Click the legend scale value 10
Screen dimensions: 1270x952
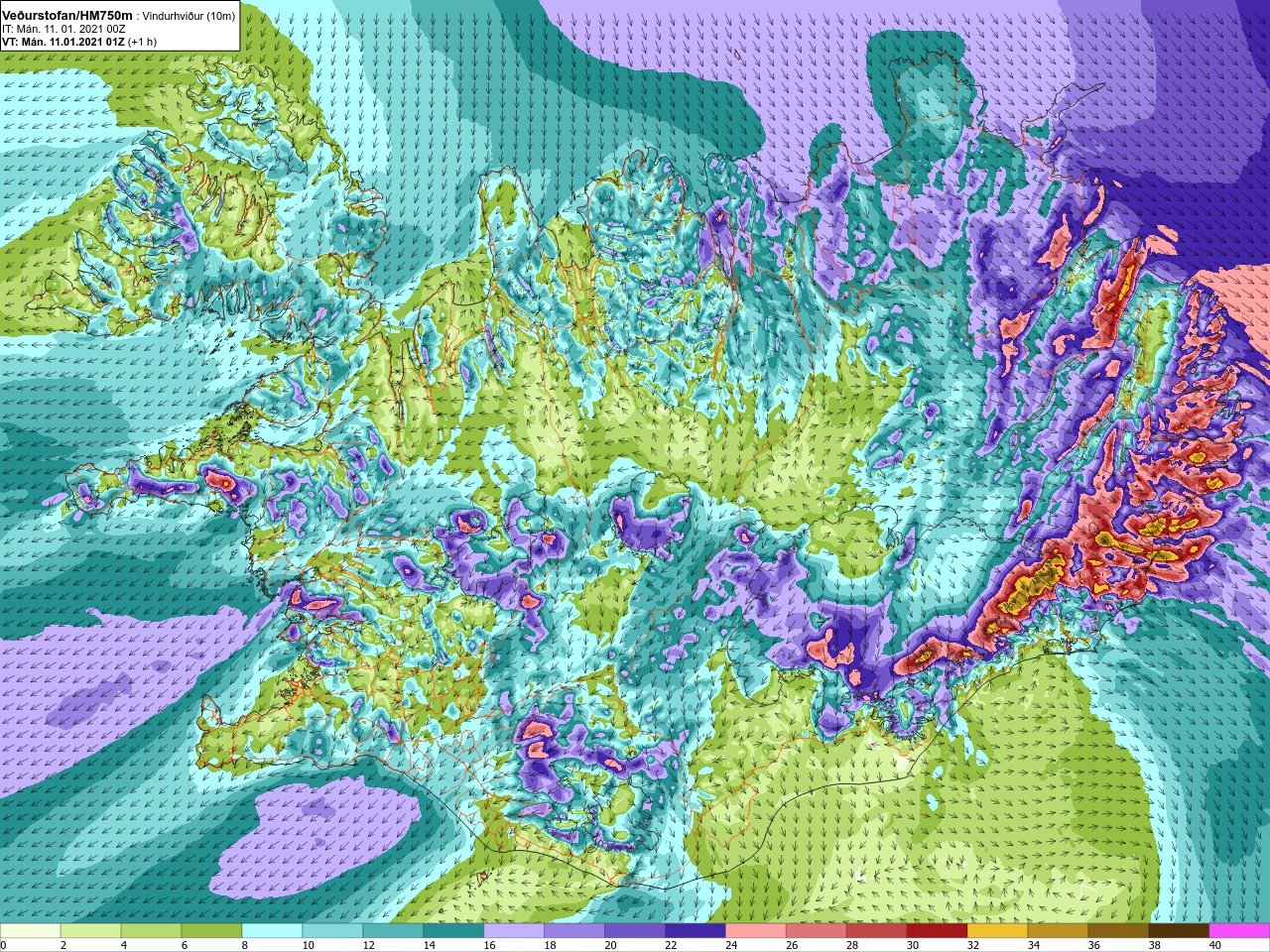[309, 945]
